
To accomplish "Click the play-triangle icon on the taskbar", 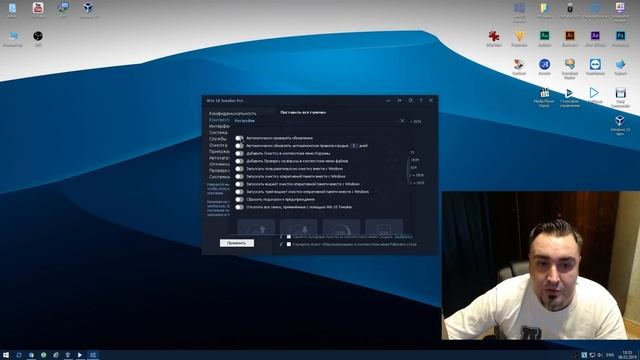I will tap(80, 355).
